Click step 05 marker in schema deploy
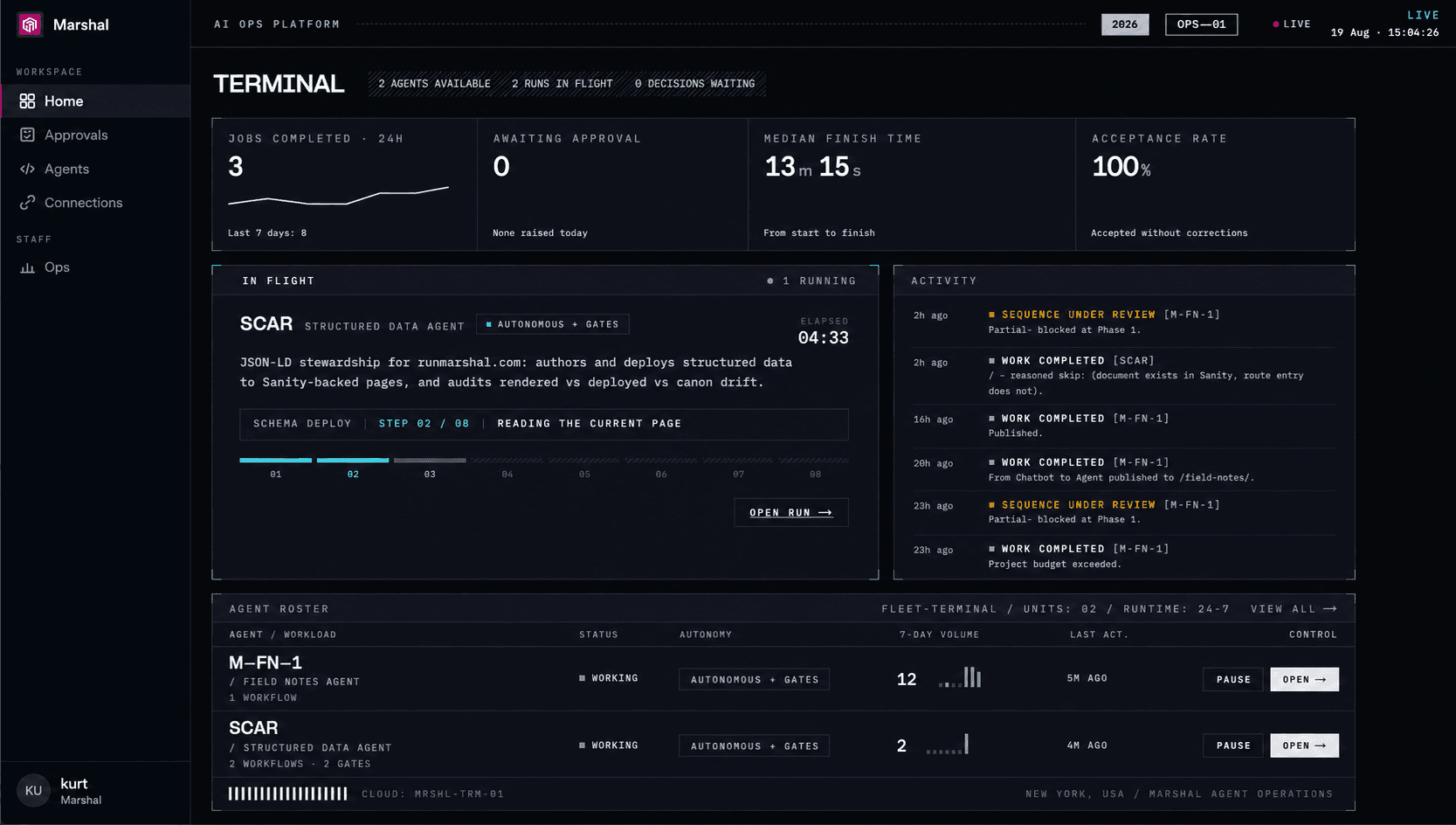The width and height of the screenshot is (1456, 825). pyautogui.click(x=584, y=474)
